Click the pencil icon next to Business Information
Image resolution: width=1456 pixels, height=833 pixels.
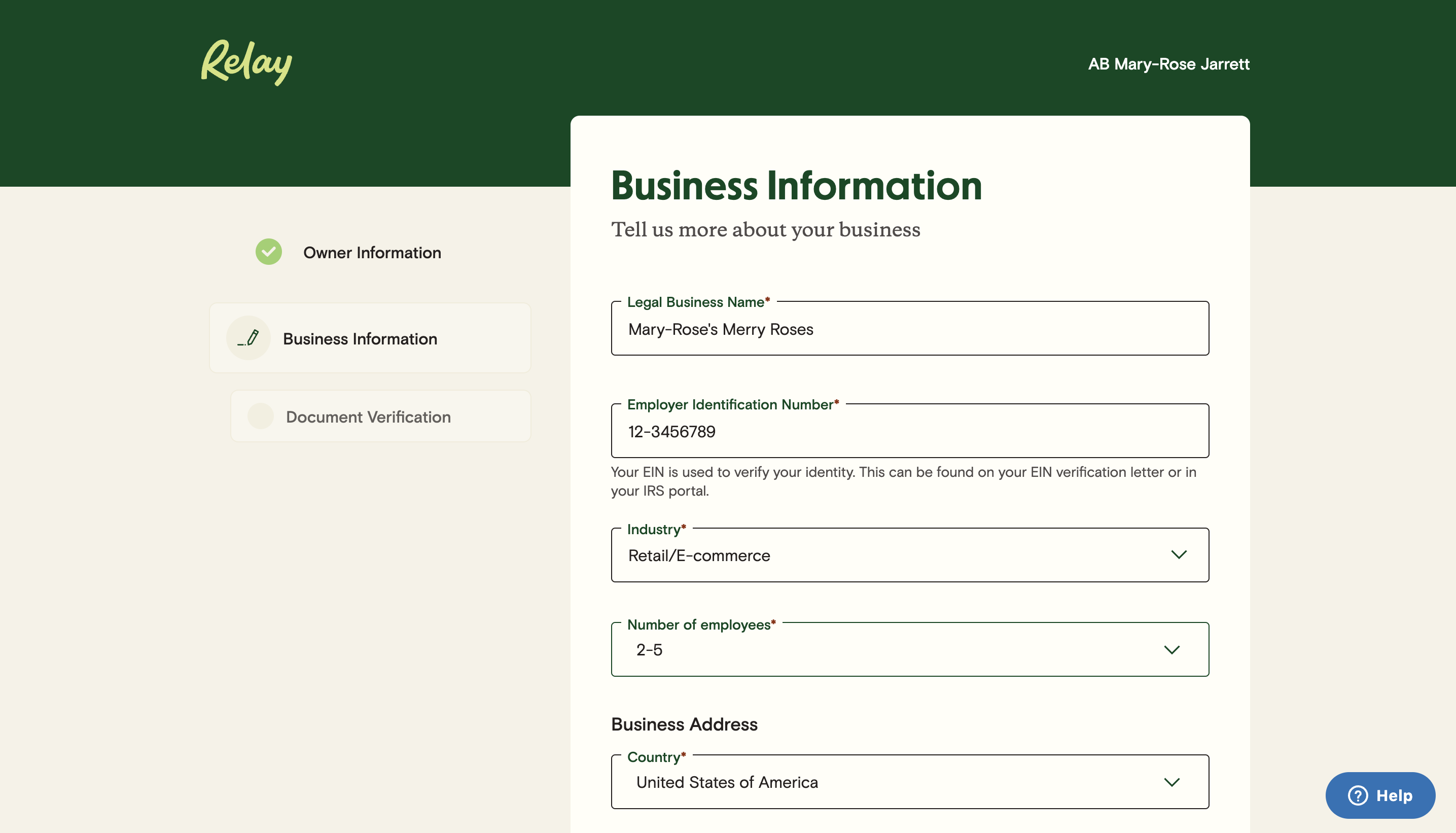(248, 337)
